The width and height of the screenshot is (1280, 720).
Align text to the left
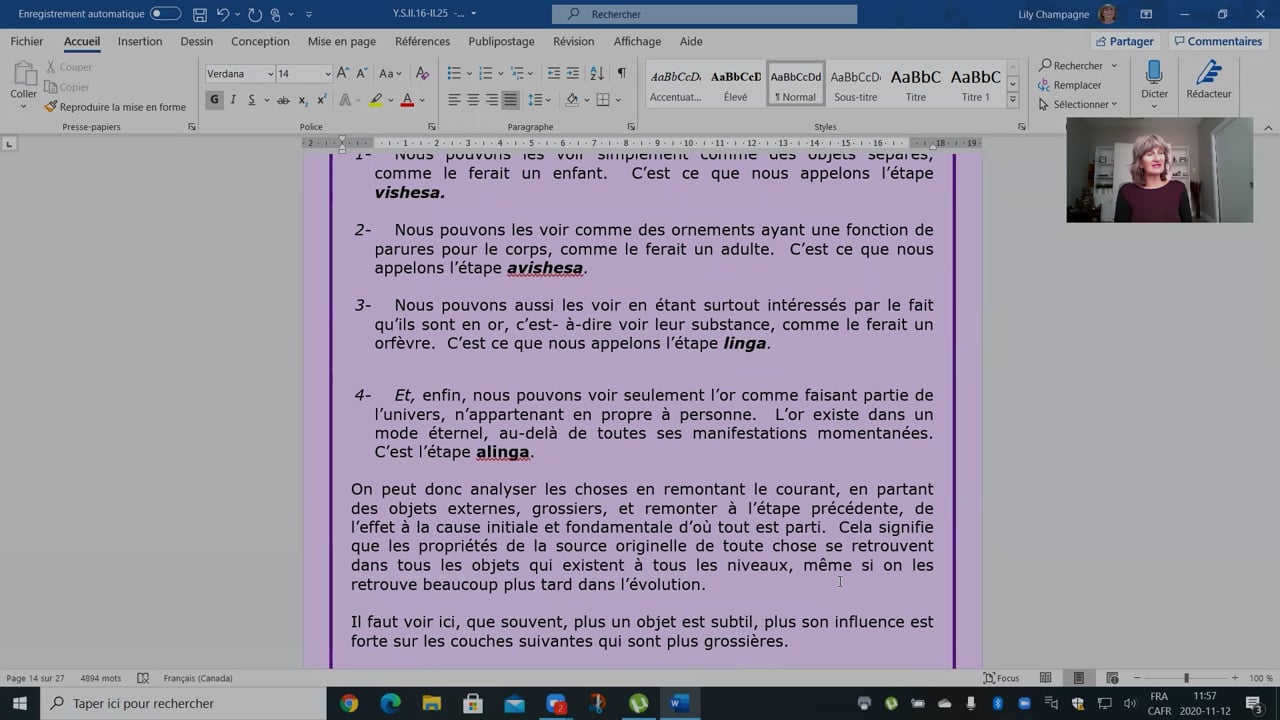click(x=454, y=100)
